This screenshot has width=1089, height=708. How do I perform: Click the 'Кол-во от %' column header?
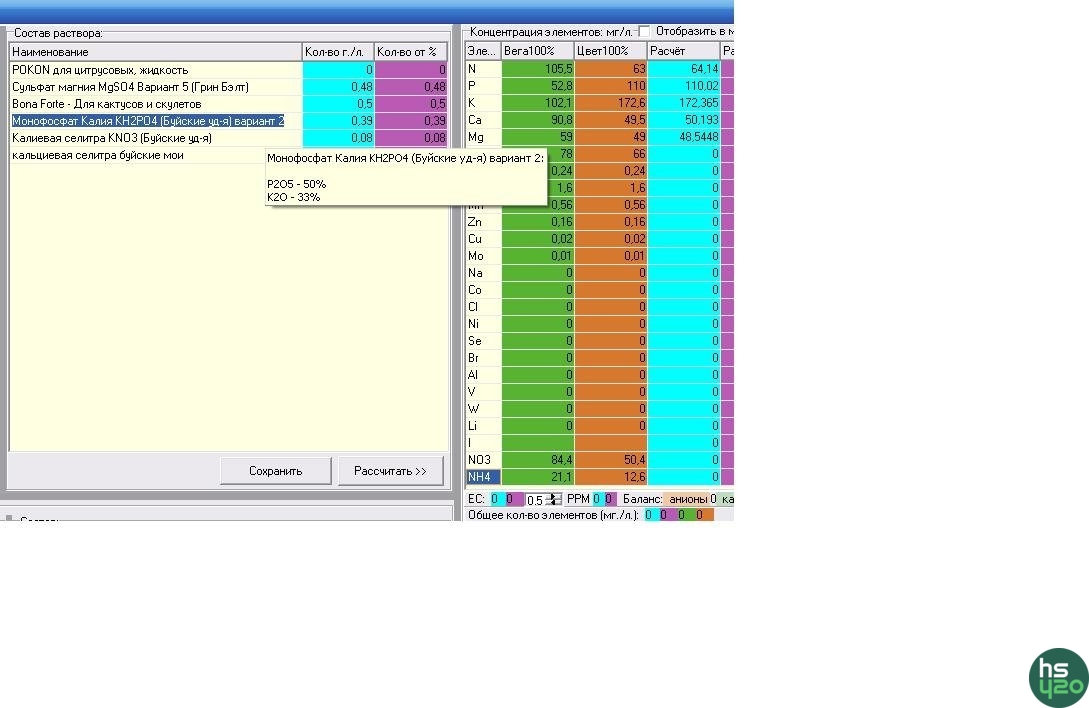411,51
